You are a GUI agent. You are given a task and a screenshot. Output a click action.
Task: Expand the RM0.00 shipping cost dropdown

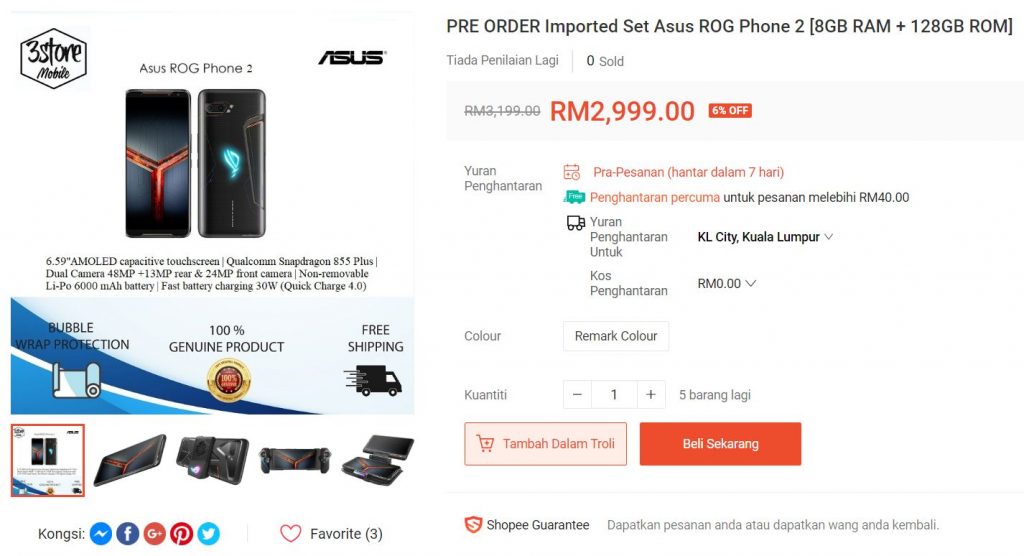[x=726, y=284]
